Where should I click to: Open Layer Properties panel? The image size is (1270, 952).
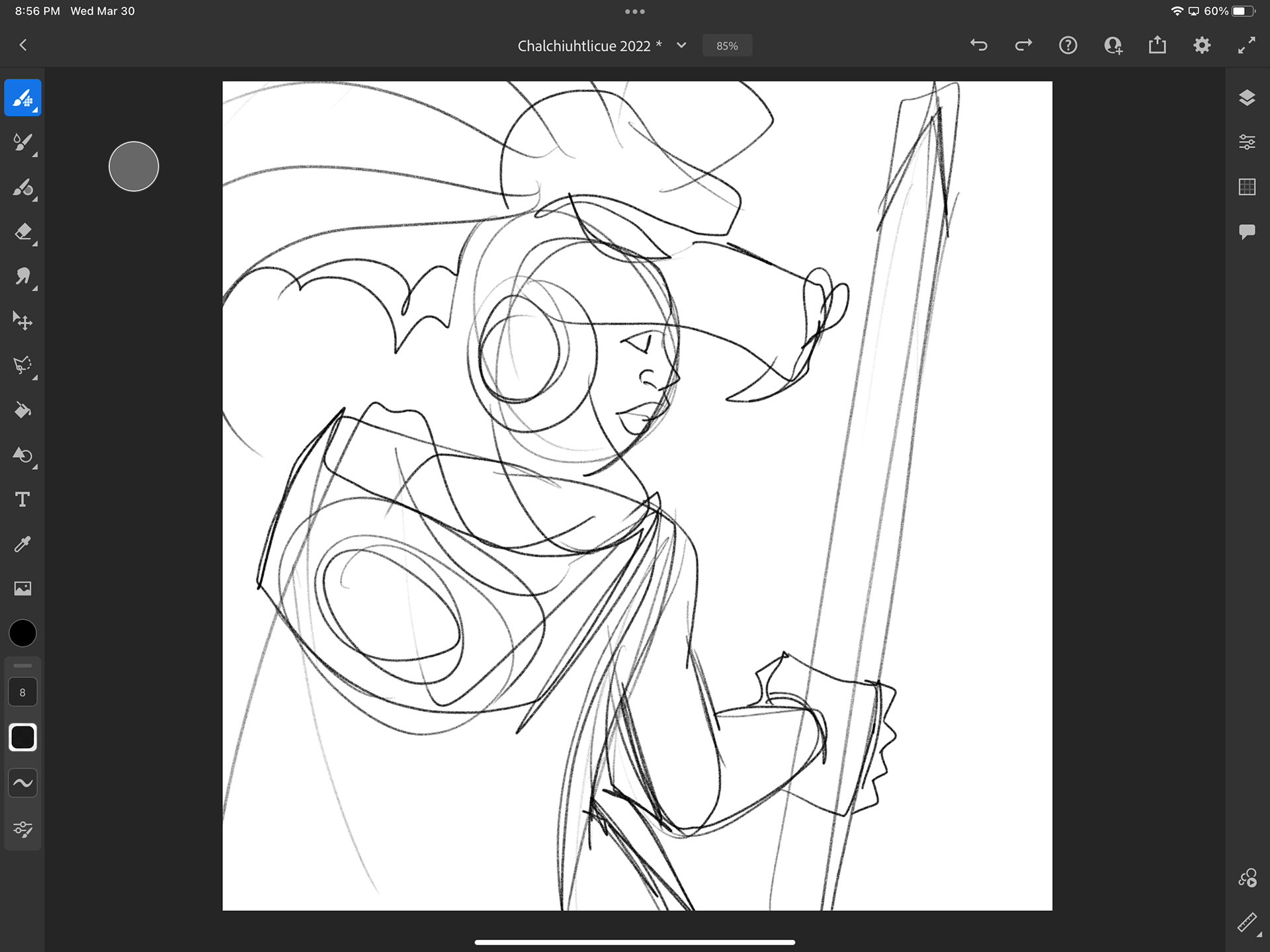[1247, 142]
